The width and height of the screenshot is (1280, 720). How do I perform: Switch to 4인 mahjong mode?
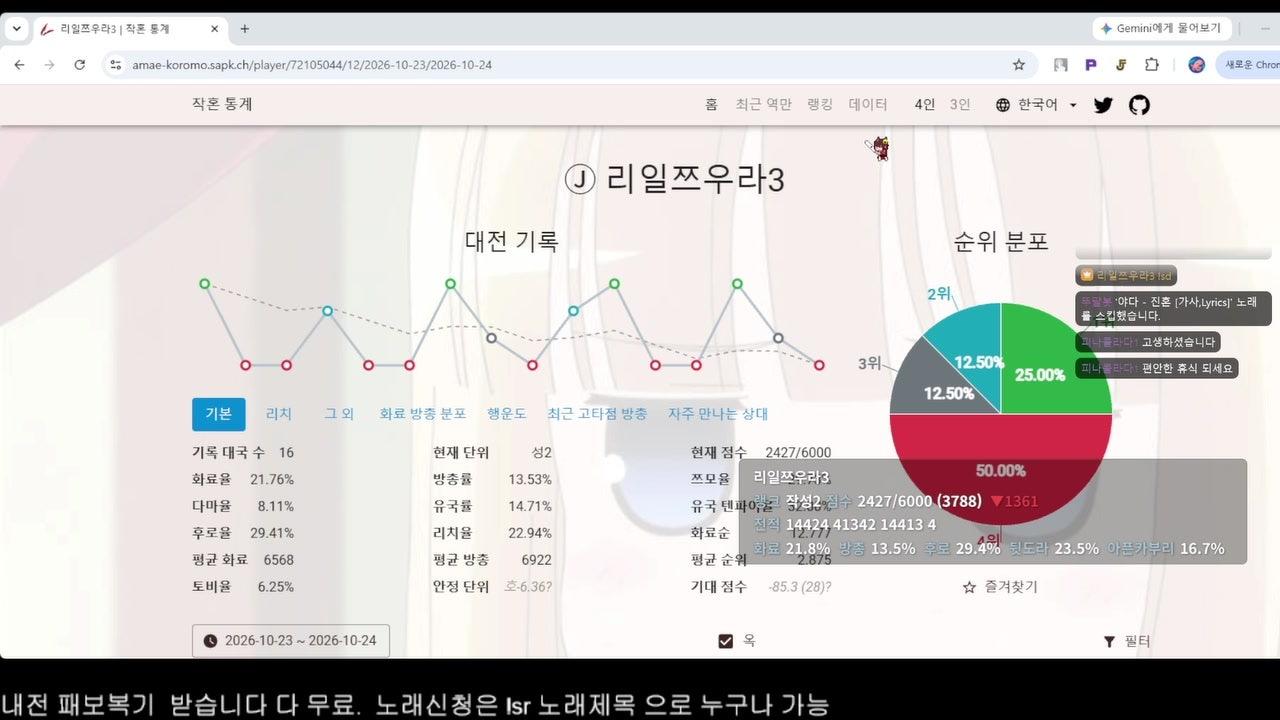(924, 104)
